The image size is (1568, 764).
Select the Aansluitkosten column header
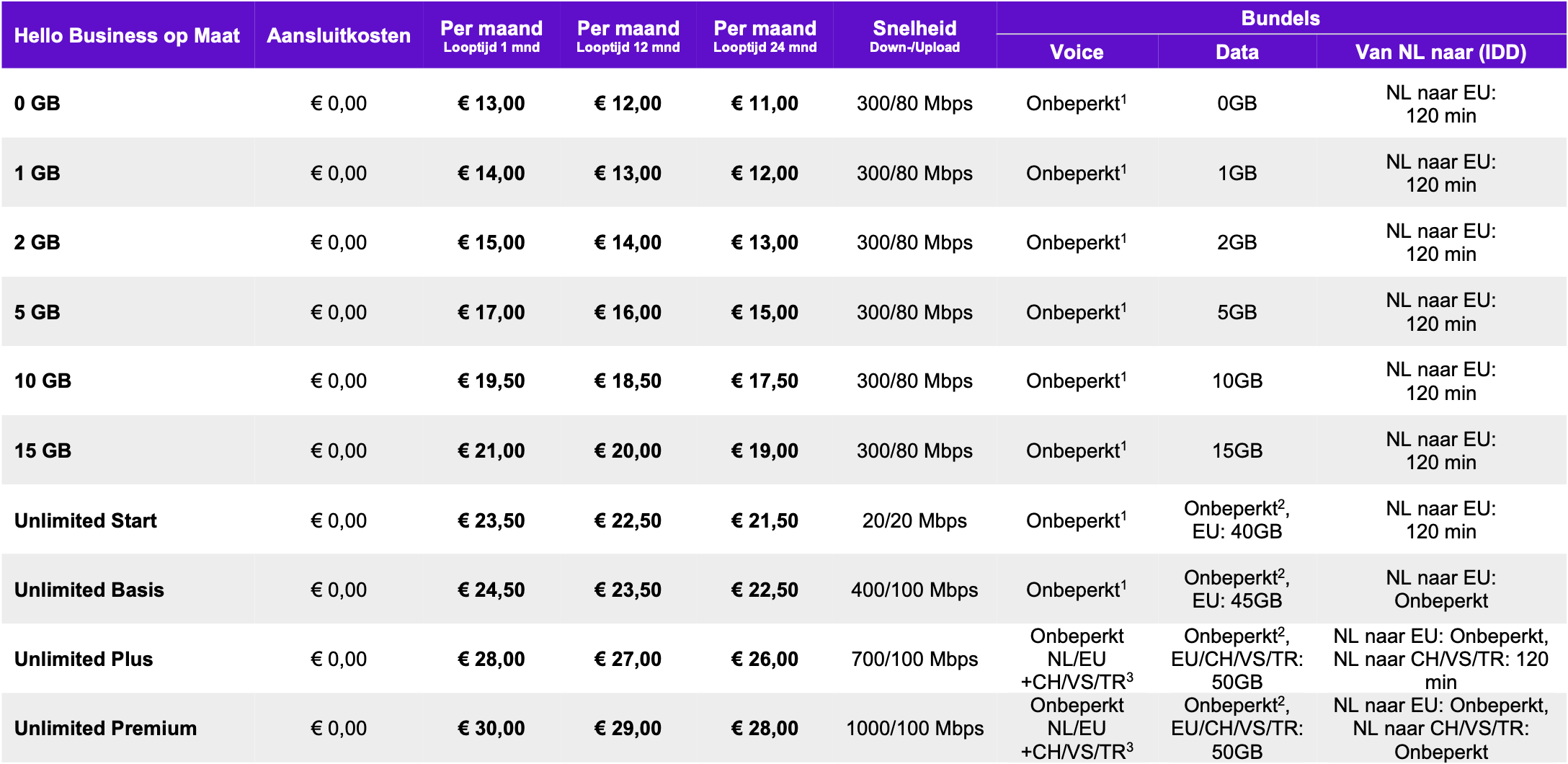[339, 36]
